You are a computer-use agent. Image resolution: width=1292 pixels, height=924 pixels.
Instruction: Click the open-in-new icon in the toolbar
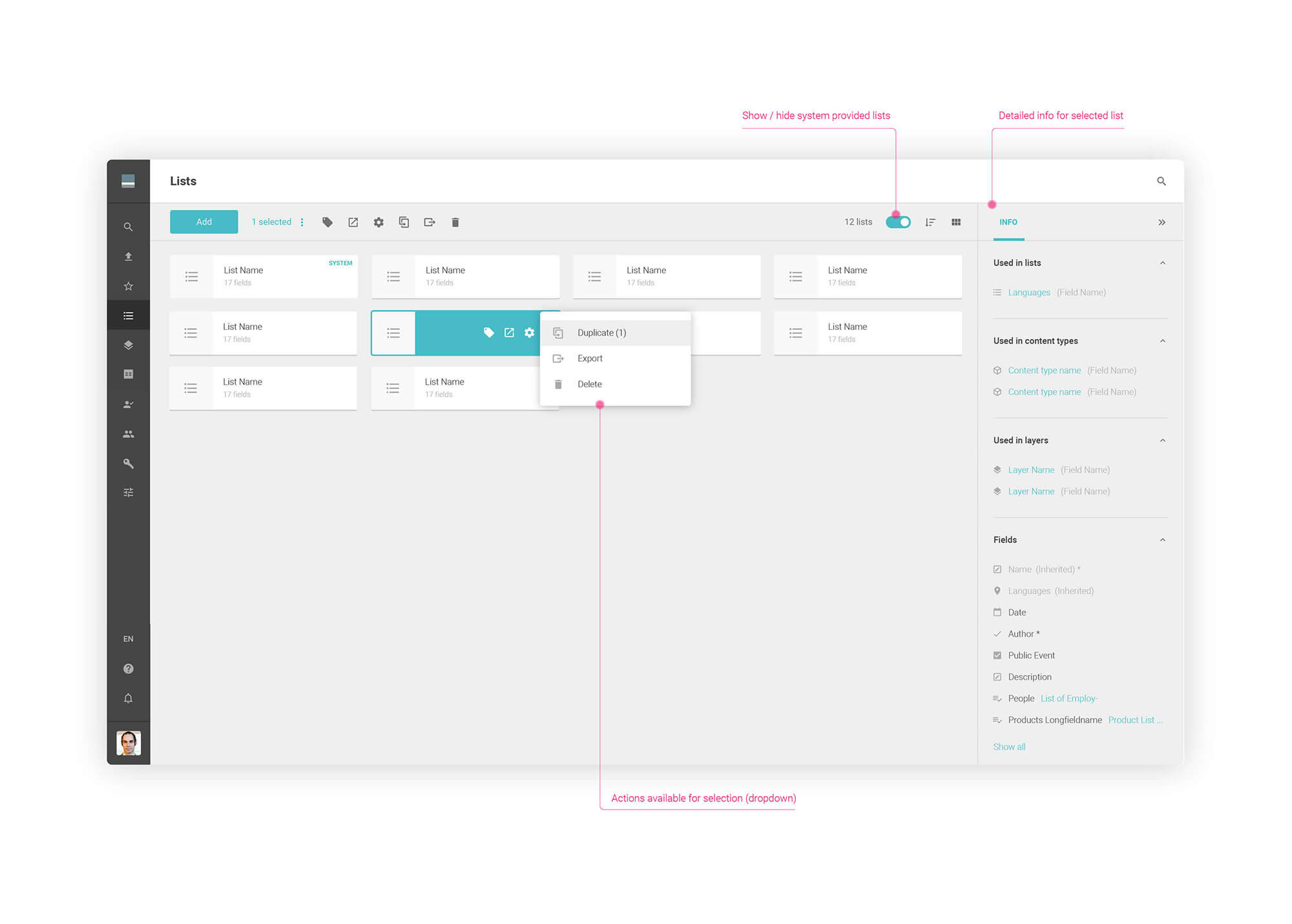coord(353,222)
